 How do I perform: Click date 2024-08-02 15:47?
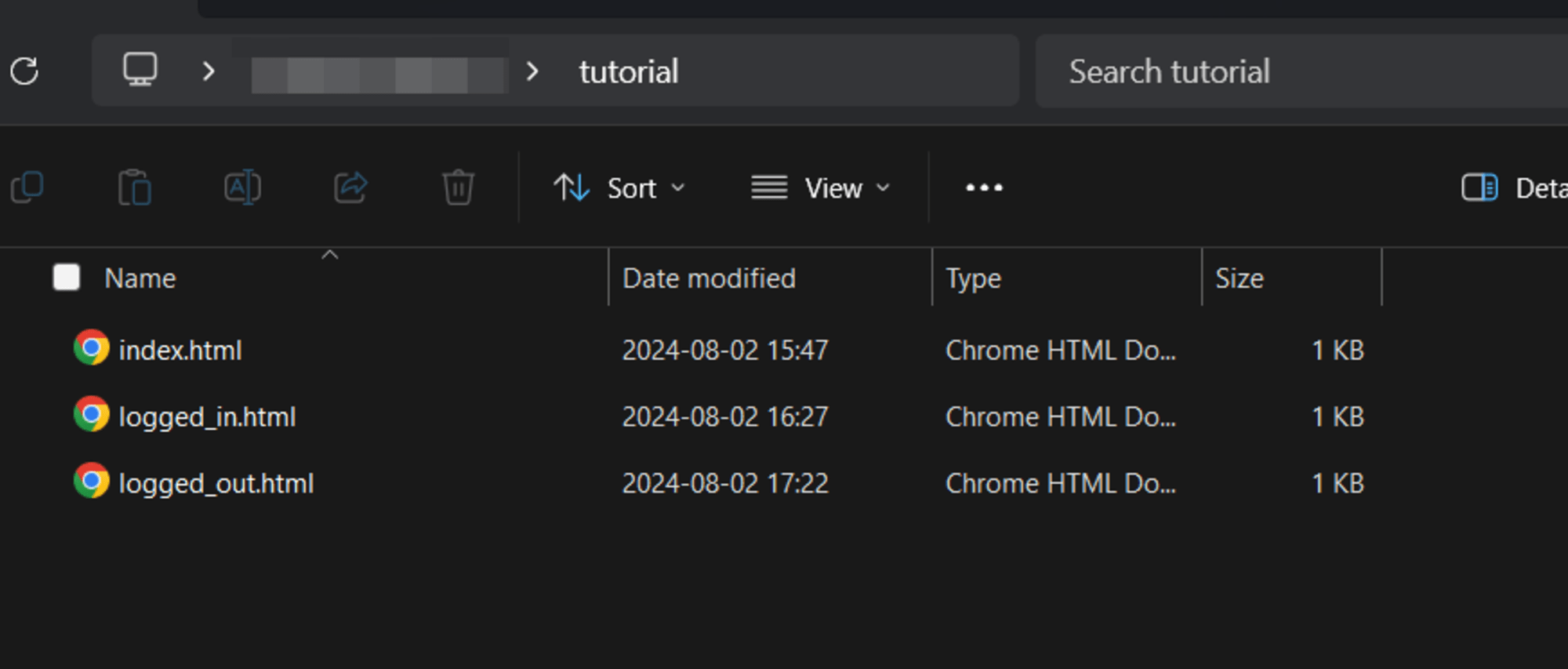point(725,350)
